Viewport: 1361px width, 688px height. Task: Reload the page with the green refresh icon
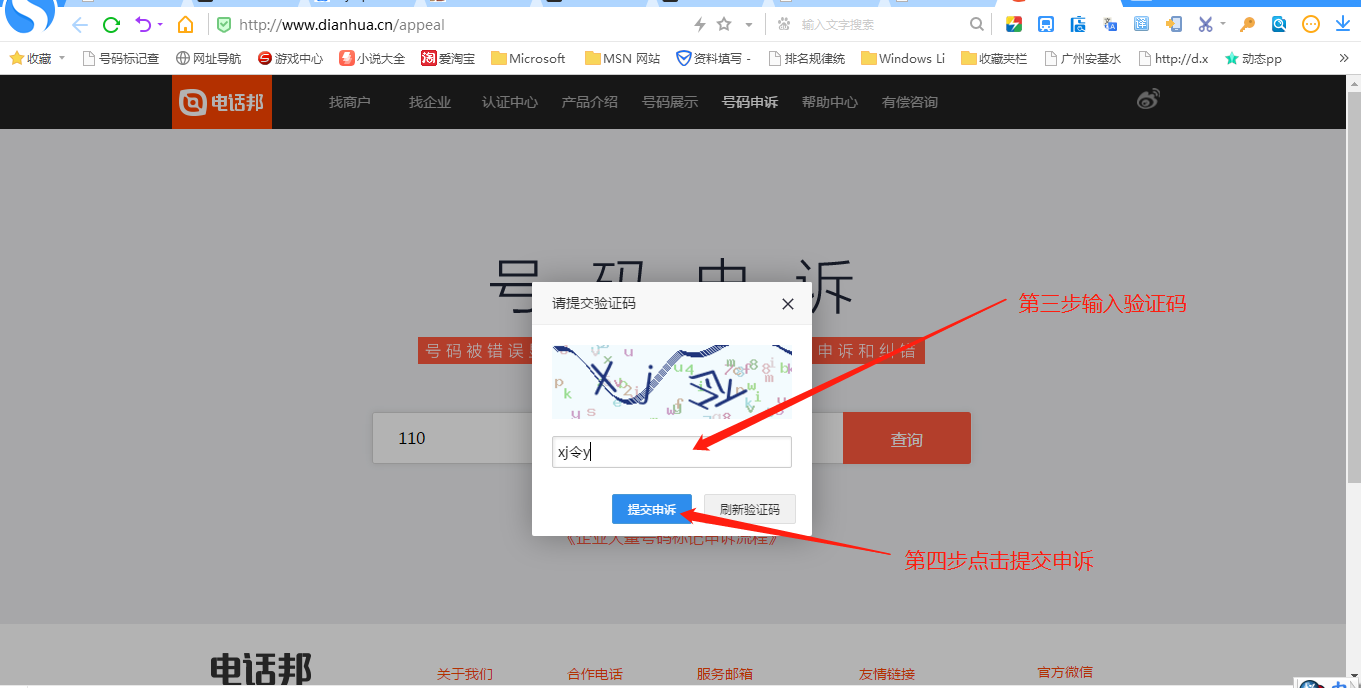pyautogui.click(x=112, y=25)
